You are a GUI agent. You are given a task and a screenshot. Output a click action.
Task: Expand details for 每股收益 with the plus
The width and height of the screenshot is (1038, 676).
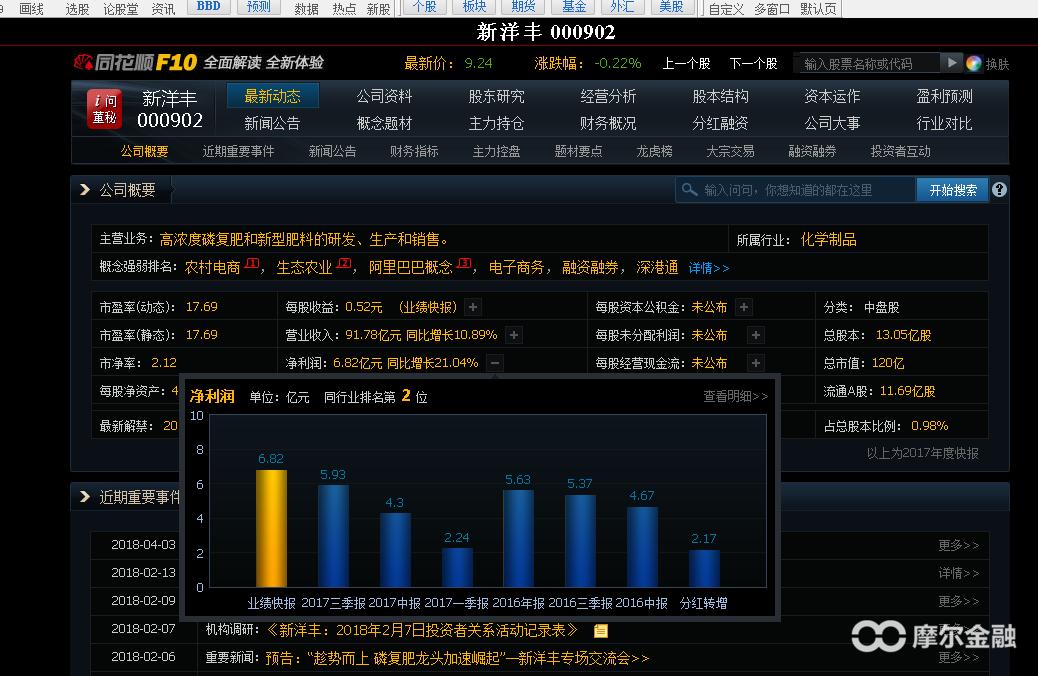[x=471, y=307]
